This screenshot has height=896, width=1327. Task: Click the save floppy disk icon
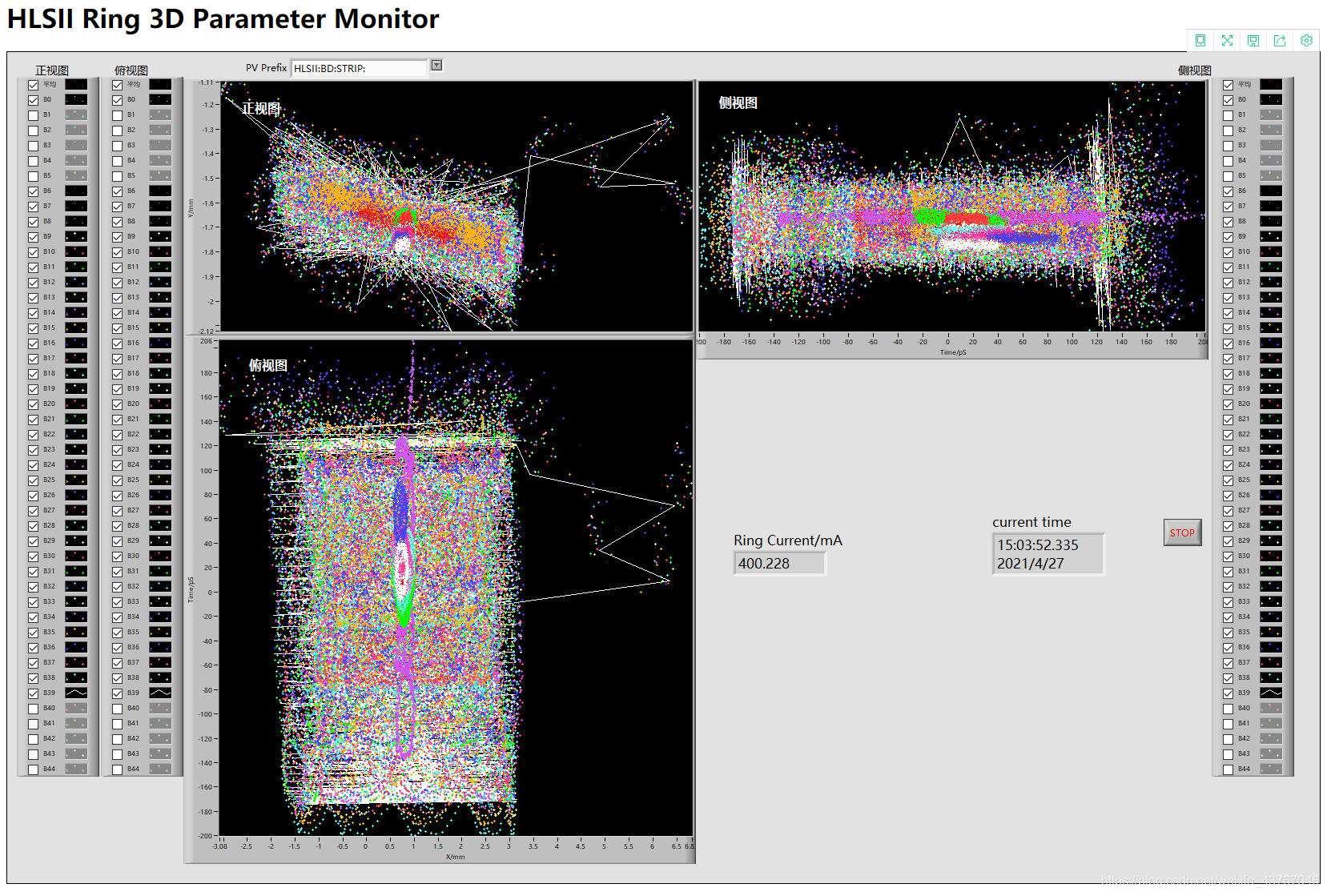[x=1253, y=40]
